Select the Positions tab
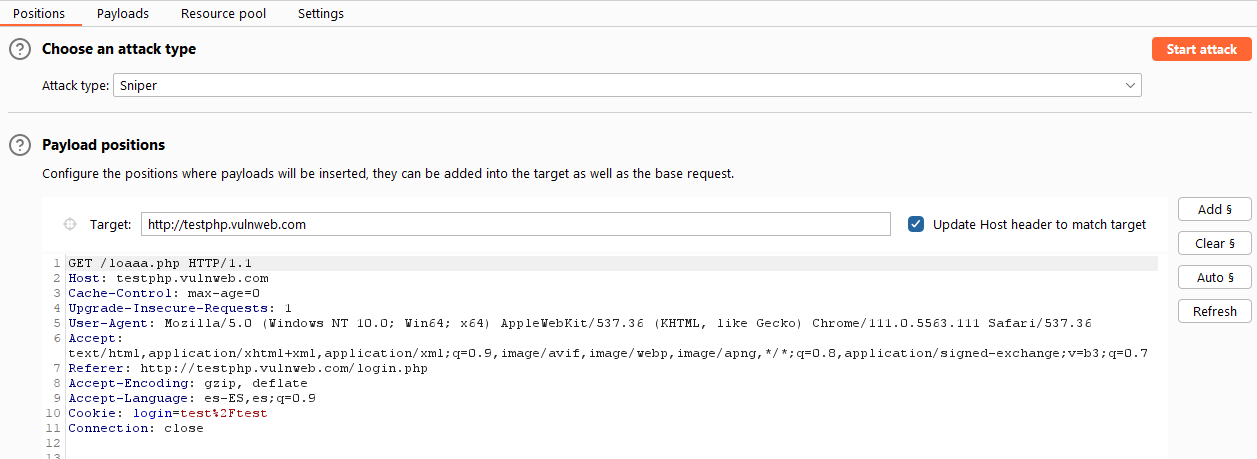This screenshot has width=1257, height=459. click(x=39, y=14)
